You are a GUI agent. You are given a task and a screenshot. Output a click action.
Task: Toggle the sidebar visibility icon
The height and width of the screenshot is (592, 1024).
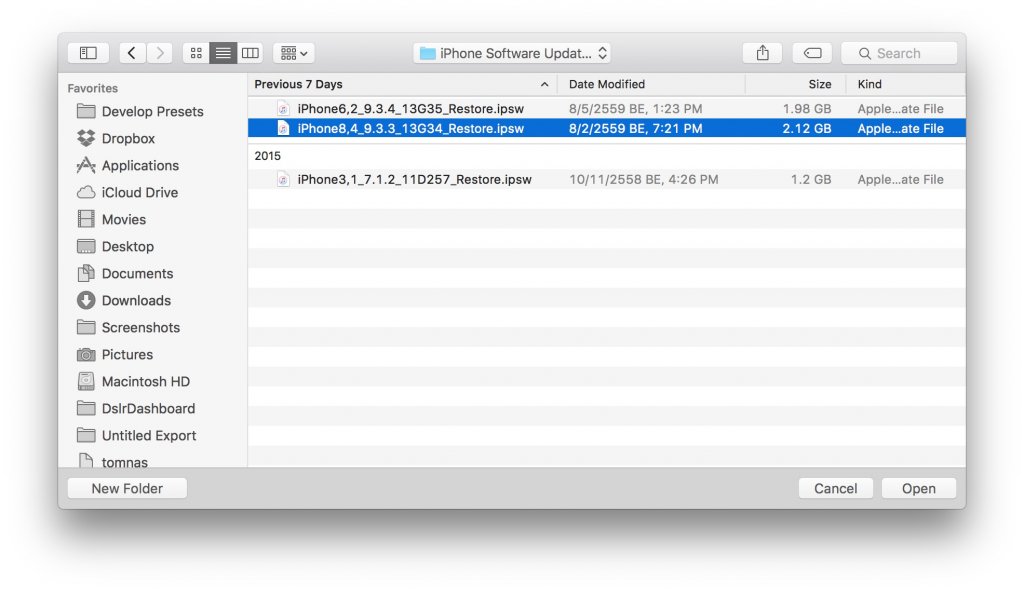click(x=88, y=52)
